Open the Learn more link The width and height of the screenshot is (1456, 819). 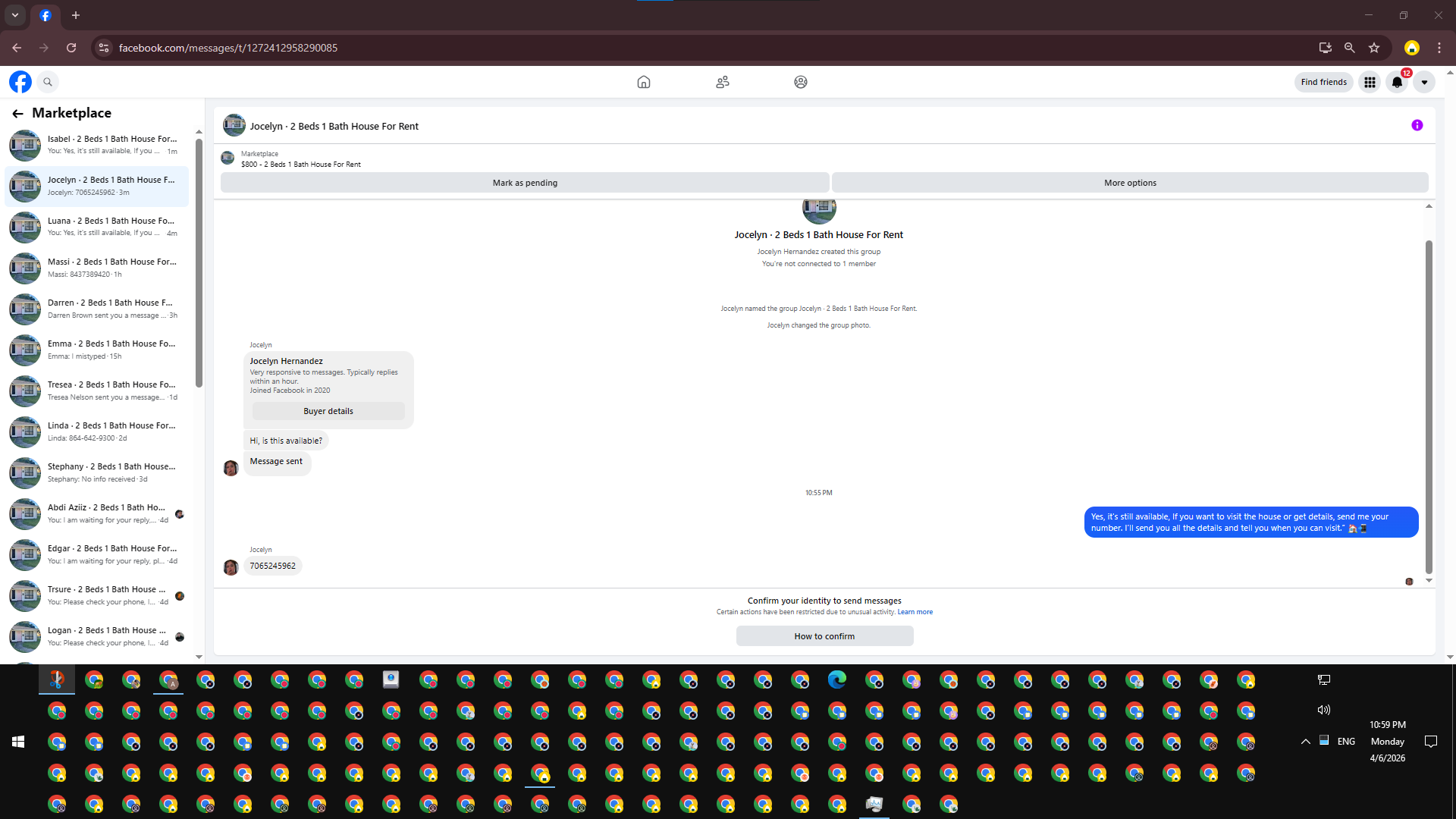pyautogui.click(x=915, y=612)
